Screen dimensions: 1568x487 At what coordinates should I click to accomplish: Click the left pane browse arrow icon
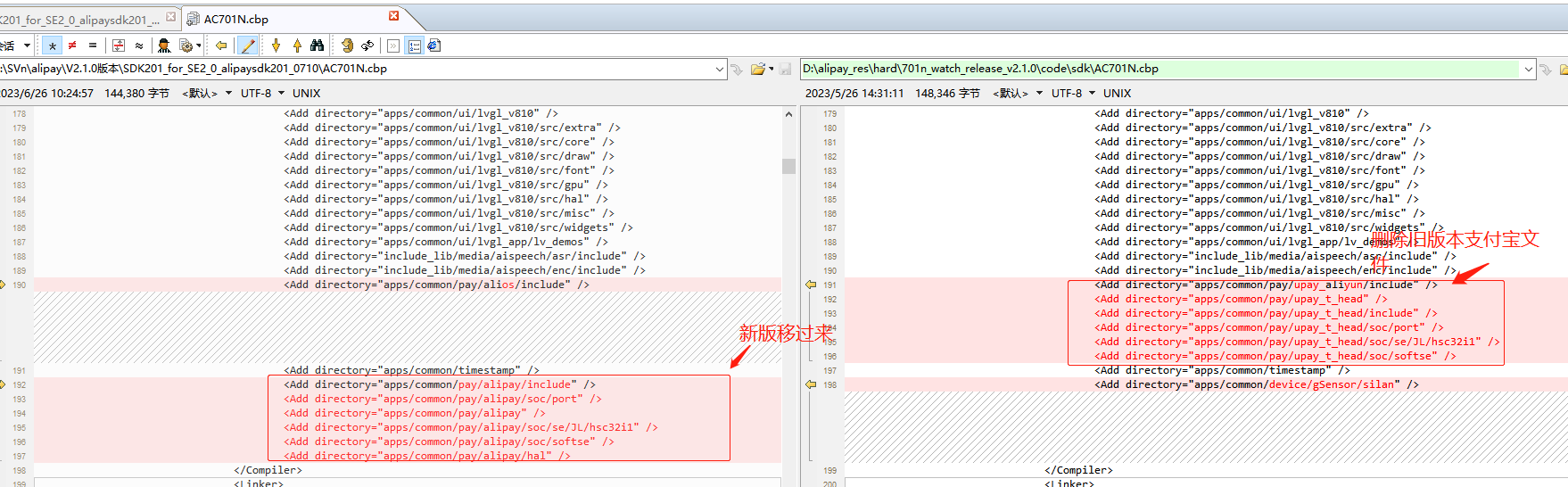tap(737, 69)
